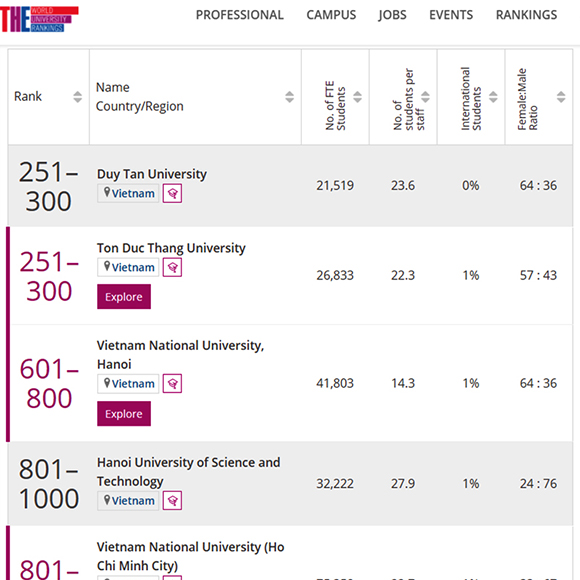Sort by No. of students per staff

(x=425, y=97)
